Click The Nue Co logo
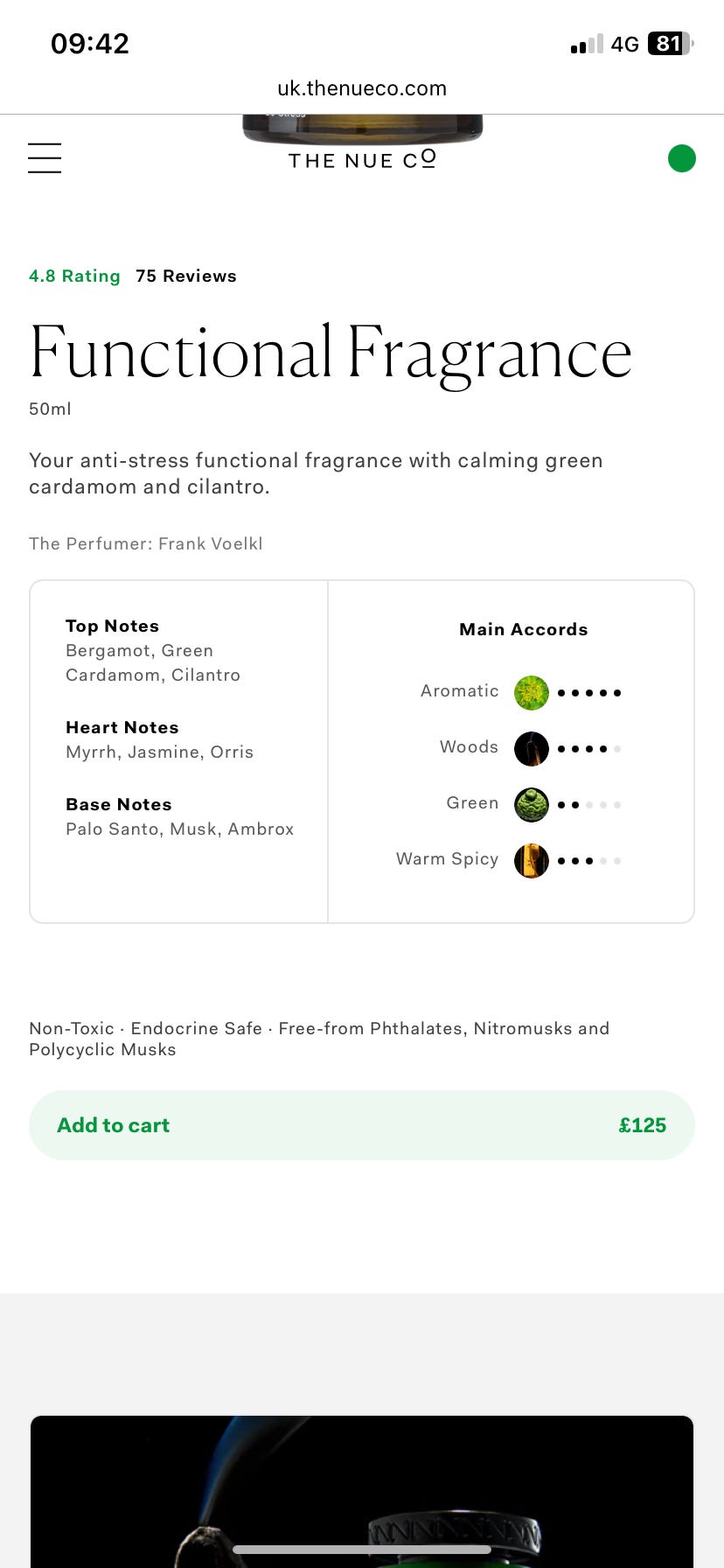724x1568 pixels. pyautogui.click(x=362, y=159)
